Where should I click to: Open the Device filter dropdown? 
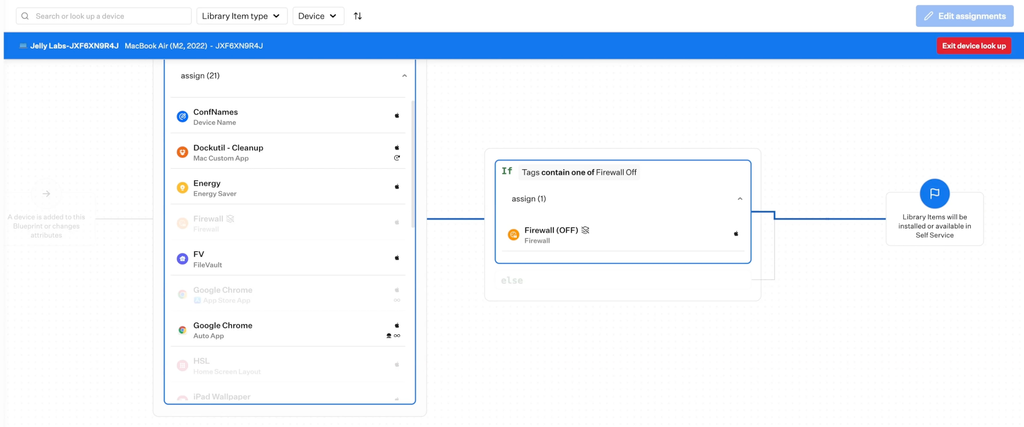tap(318, 16)
